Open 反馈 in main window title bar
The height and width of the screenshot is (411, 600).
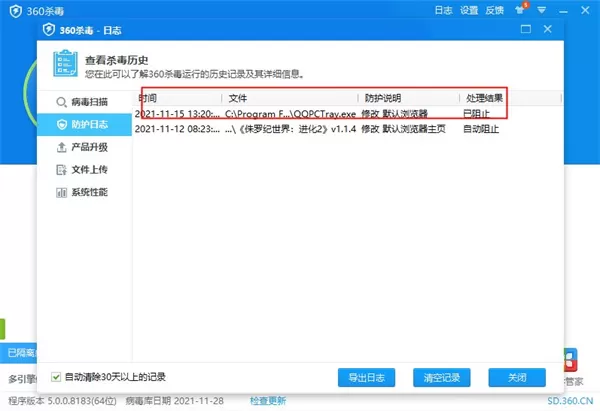click(494, 10)
